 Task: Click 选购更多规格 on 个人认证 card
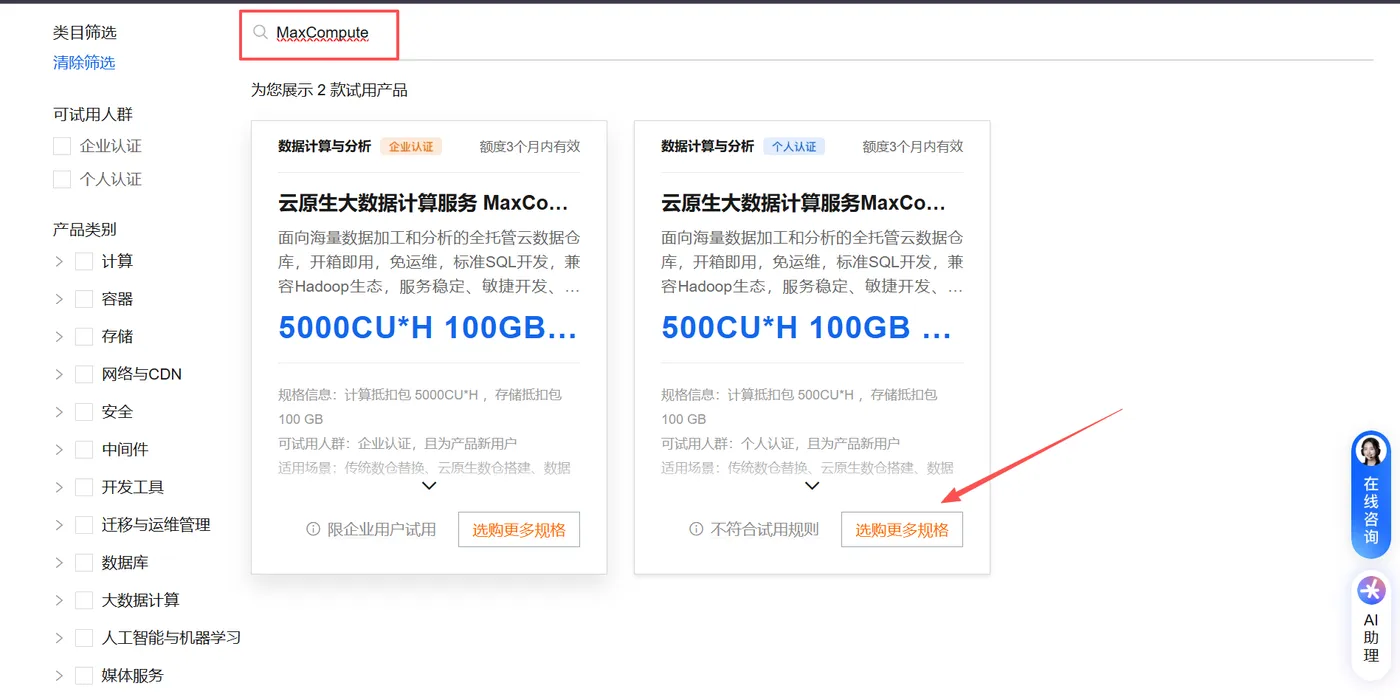point(902,530)
